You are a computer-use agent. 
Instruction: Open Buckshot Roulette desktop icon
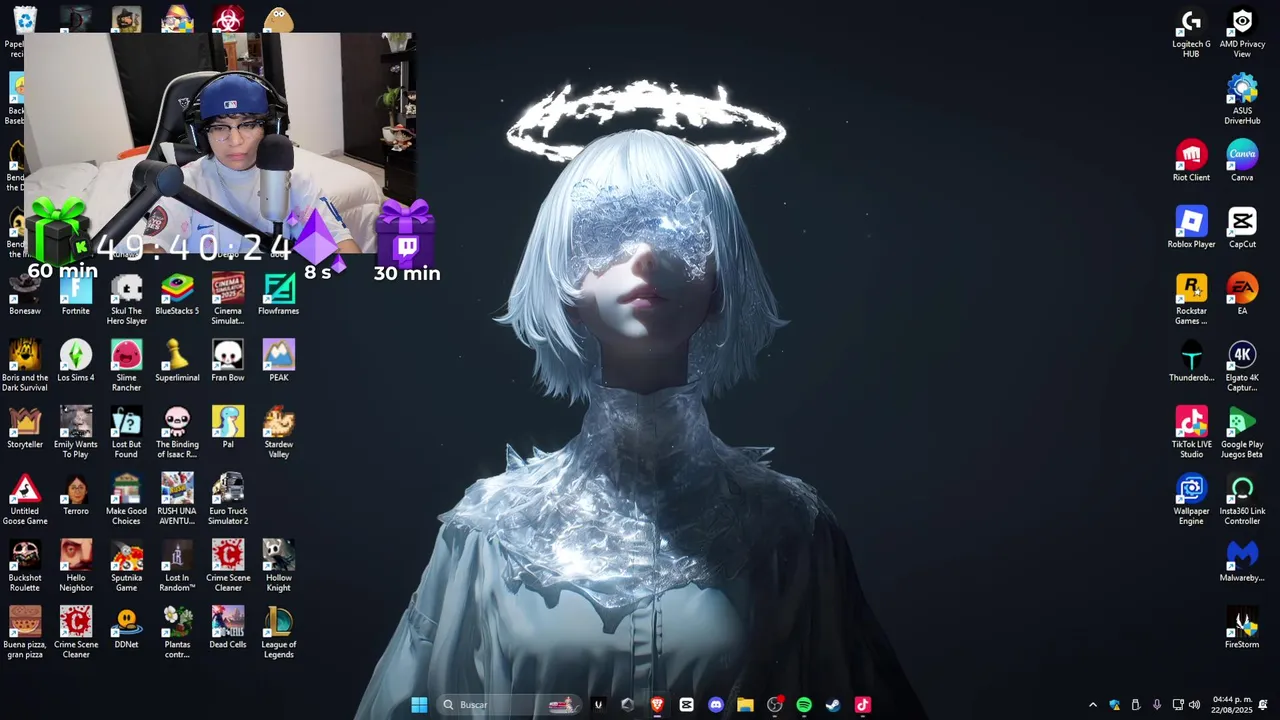(25, 566)
